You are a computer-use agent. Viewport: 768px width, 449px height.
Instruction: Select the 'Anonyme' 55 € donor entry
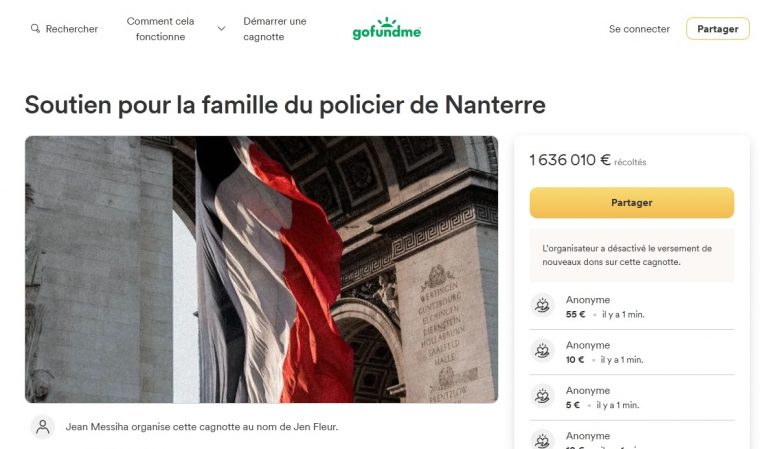pos(632,307)
